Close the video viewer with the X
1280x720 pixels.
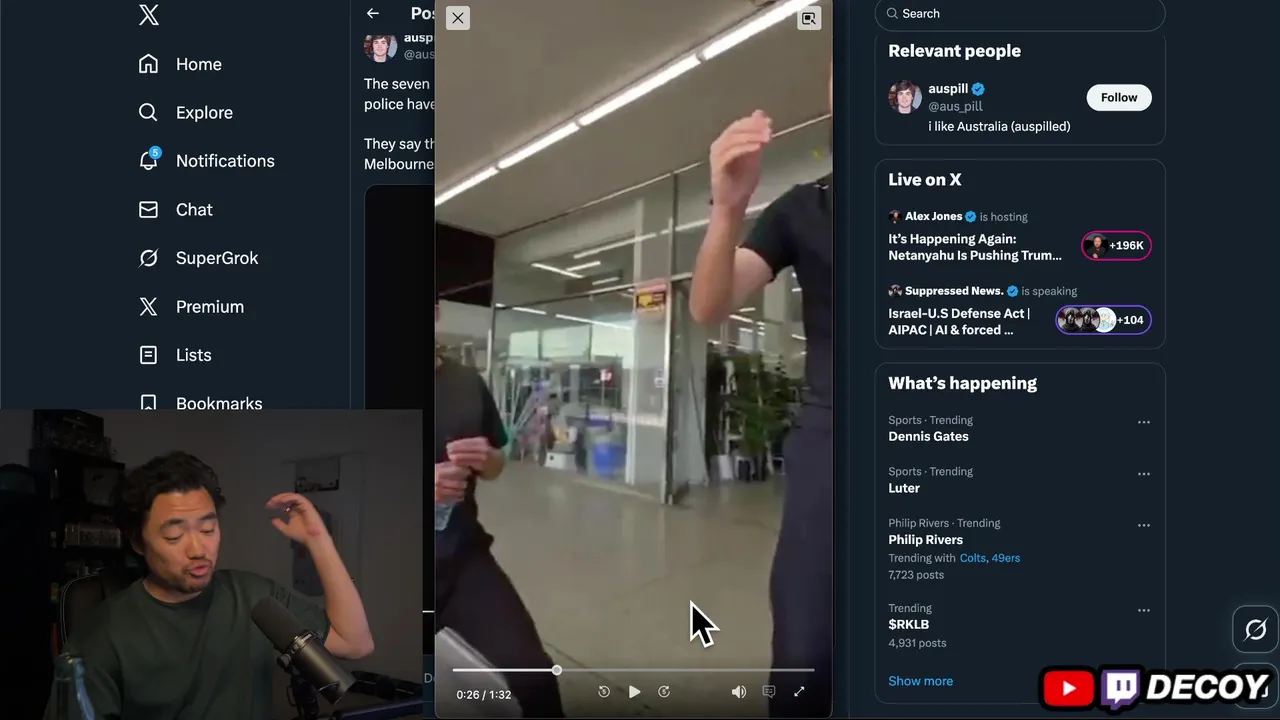pyautogui.click(x=457, y=18)
